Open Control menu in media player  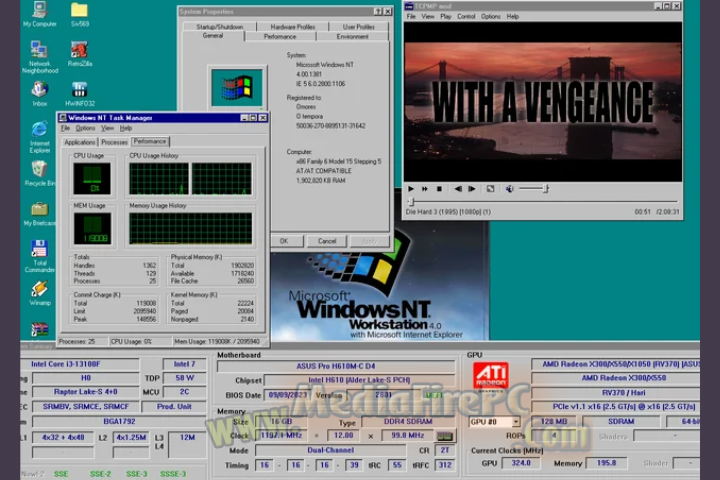tap(466, 16)
